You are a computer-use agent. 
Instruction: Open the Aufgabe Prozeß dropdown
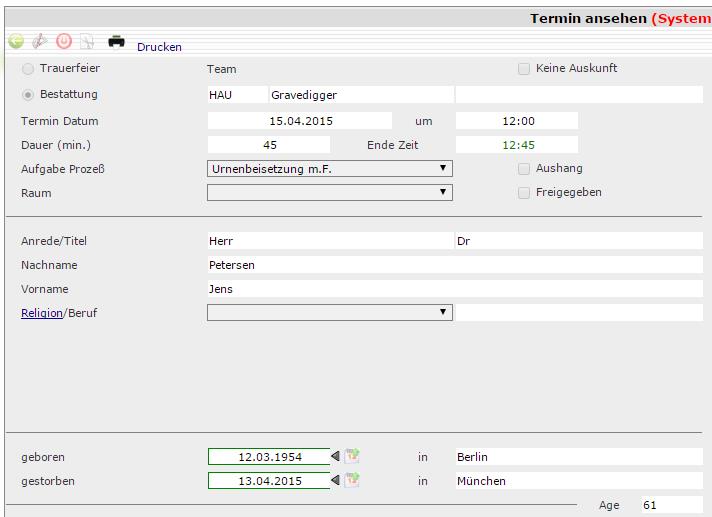(329, 169)
